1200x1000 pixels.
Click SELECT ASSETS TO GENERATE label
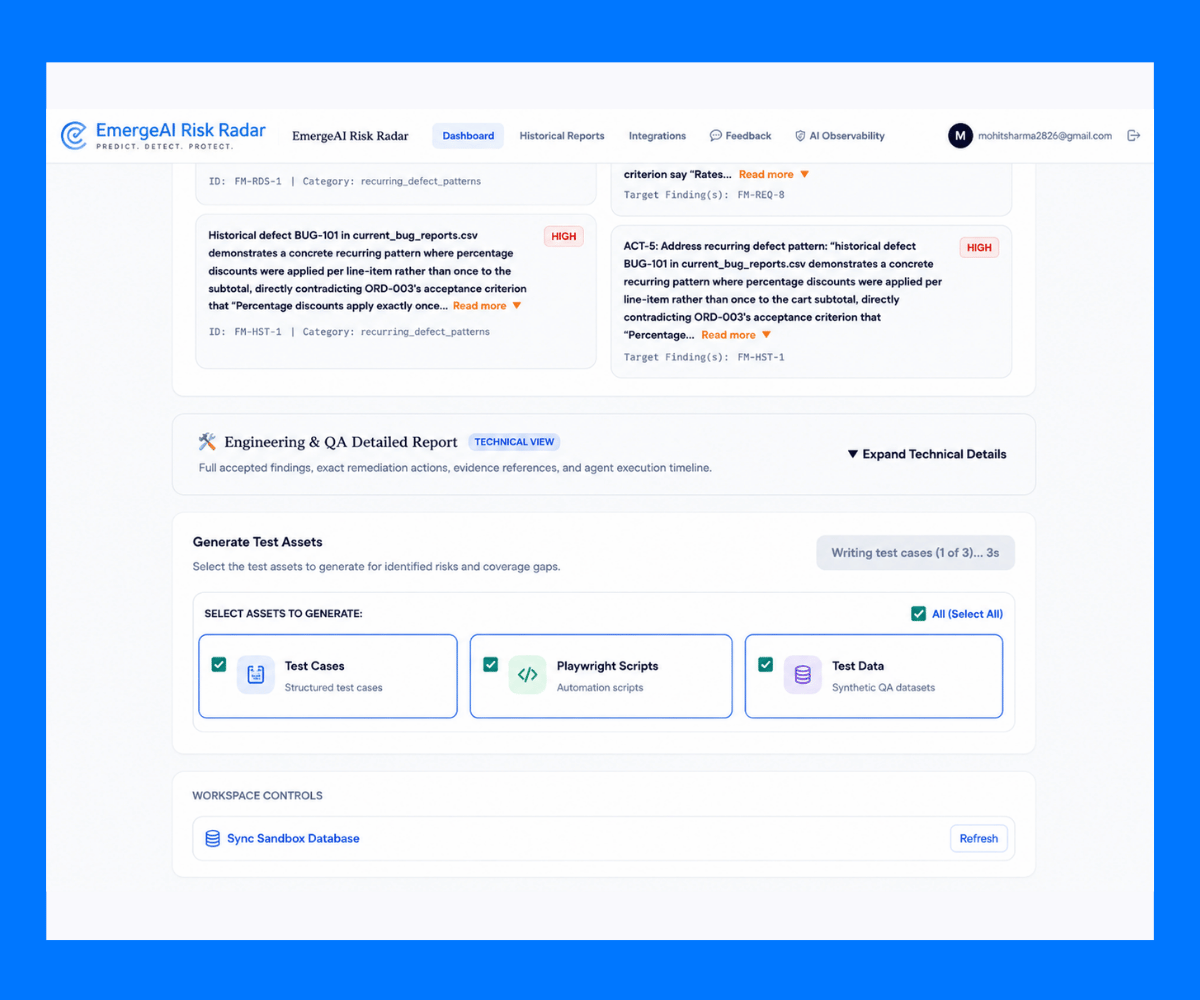coord(283,614)
